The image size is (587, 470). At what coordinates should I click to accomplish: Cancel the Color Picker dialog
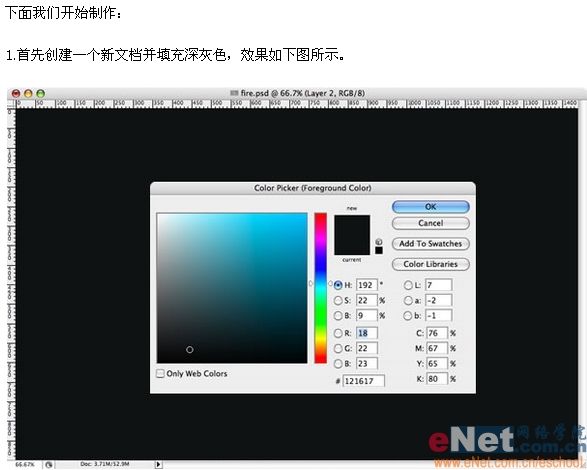431,224
